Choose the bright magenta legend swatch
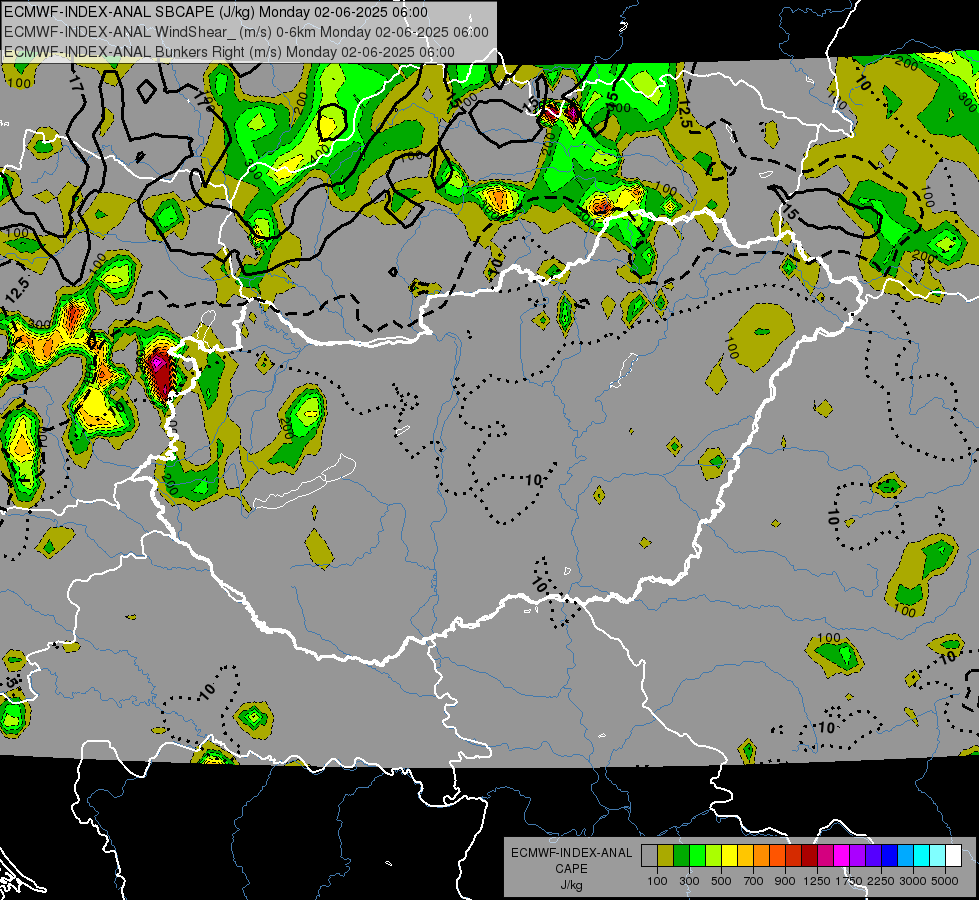 point(842,856)
